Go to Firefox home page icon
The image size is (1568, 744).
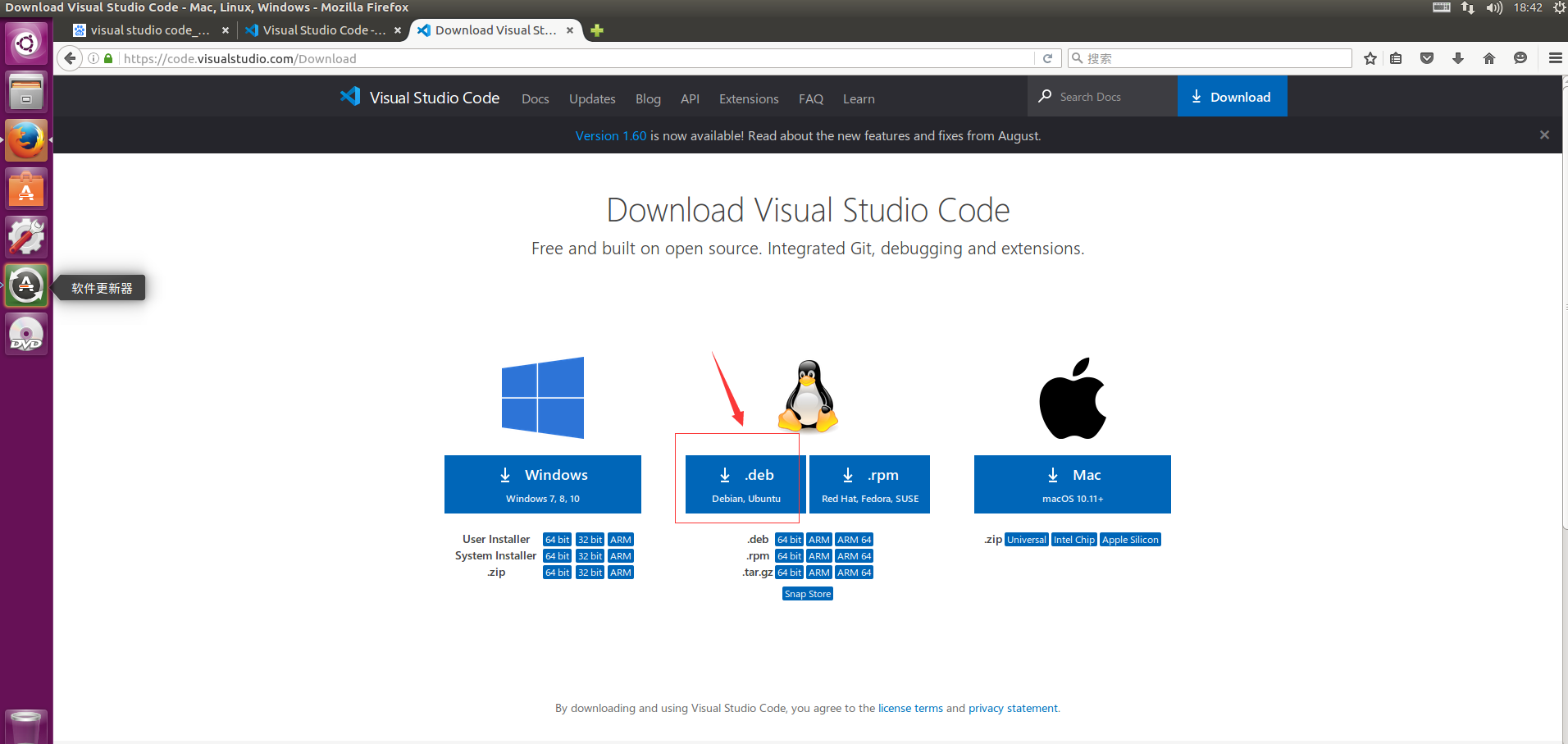(1489, 58)
